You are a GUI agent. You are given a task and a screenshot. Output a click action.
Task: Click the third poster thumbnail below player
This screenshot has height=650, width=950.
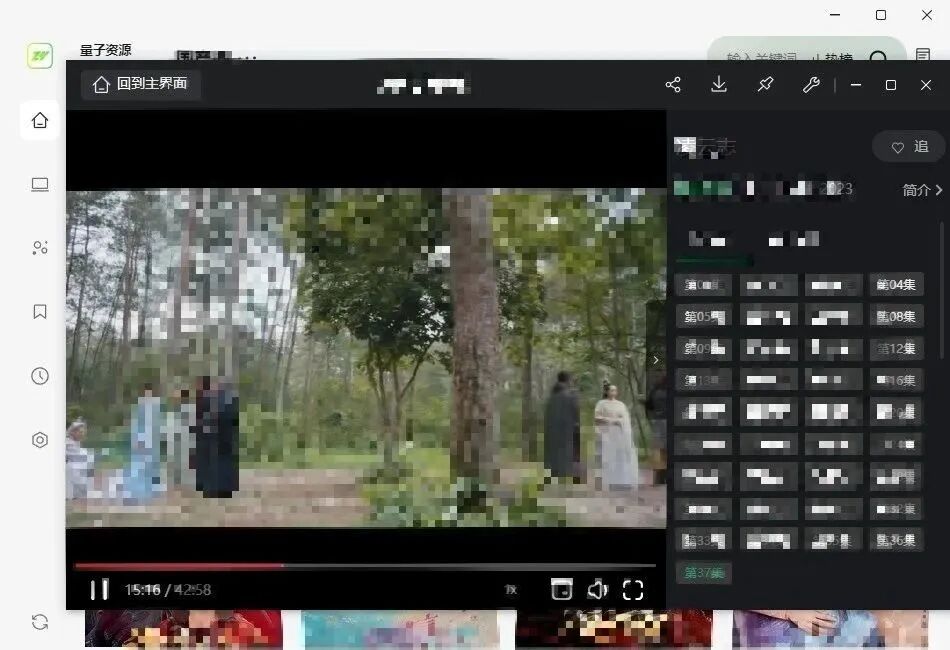point(614,629)
